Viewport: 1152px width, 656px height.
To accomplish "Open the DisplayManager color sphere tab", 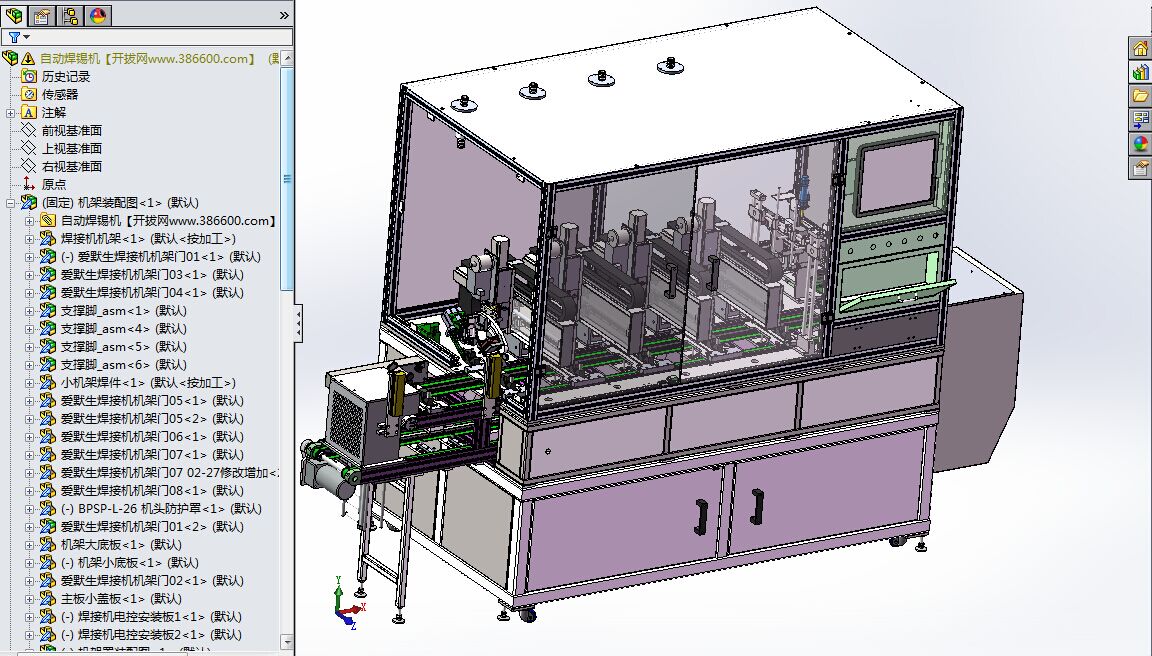I will 98,15.
